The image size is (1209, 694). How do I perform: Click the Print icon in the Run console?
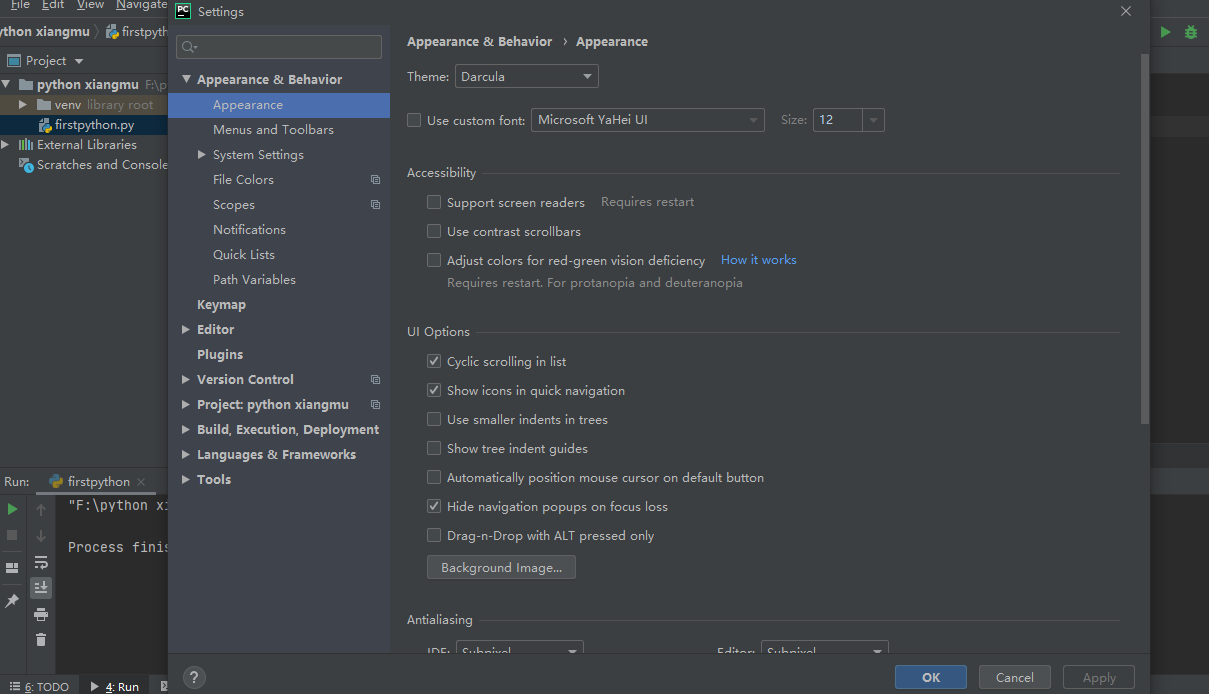tap(41, 614)
